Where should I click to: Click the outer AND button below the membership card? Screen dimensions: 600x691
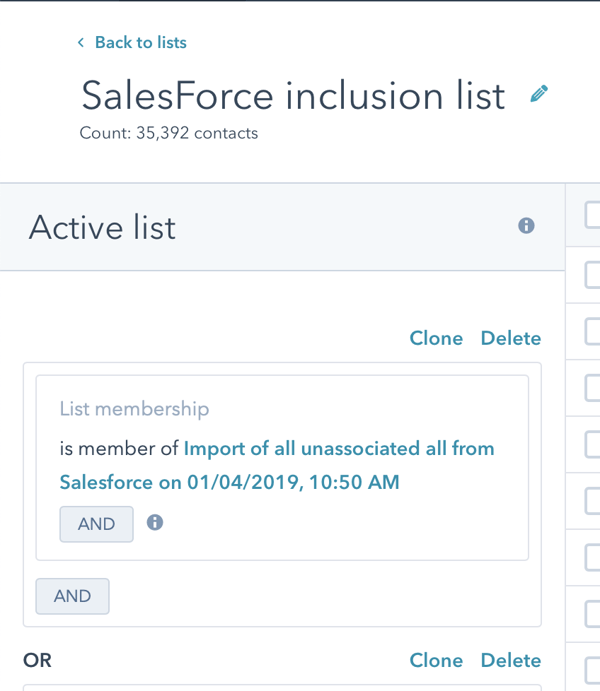click(72, 596)
